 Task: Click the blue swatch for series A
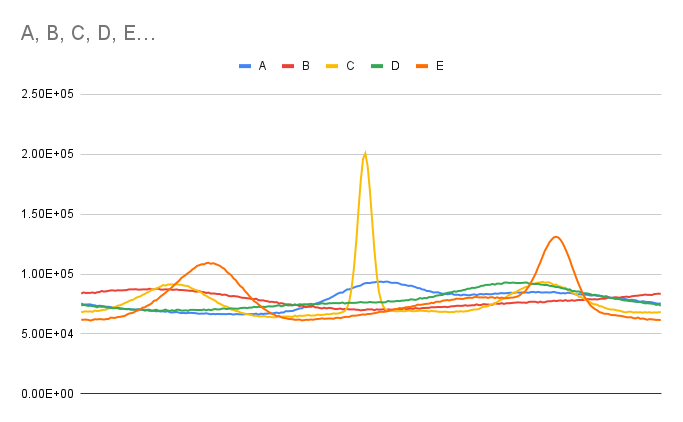tap(245, 66)
